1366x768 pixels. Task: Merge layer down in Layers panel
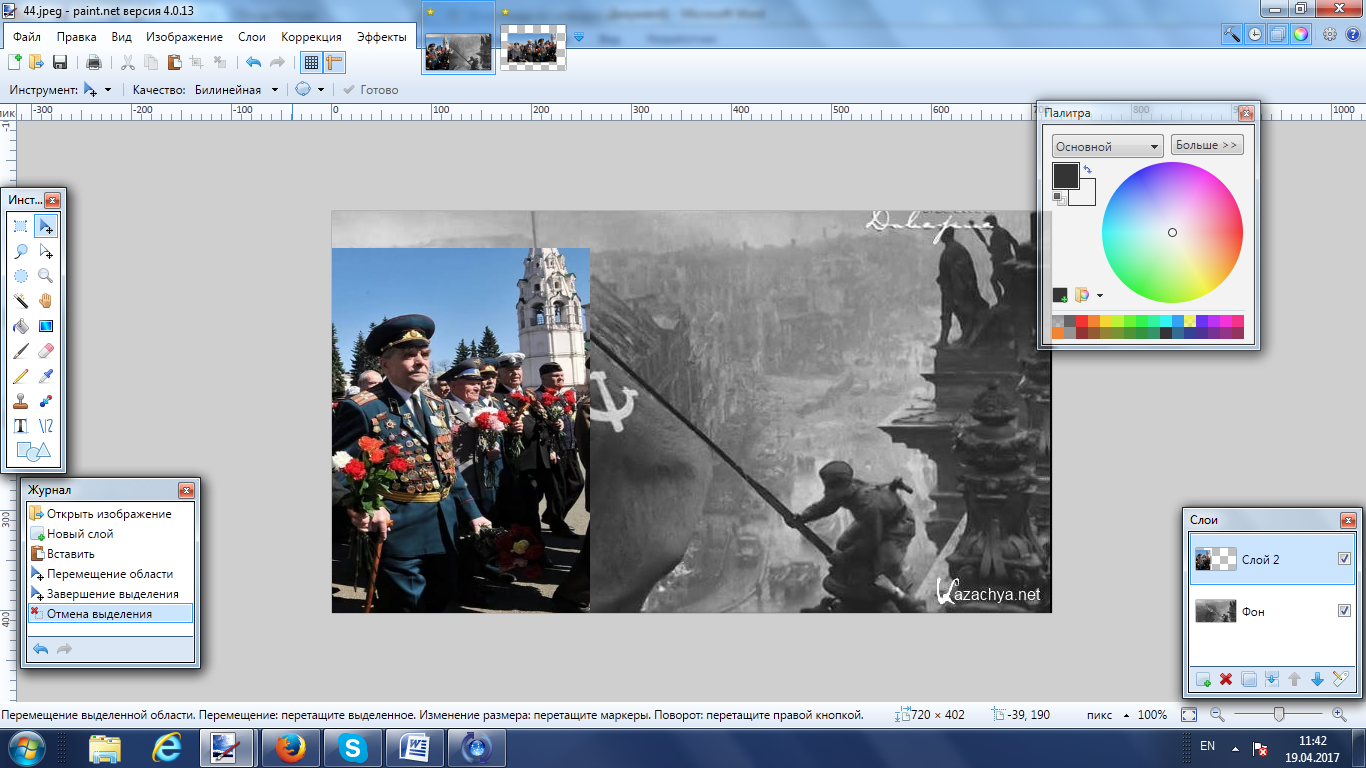(x=1272, y=679)
